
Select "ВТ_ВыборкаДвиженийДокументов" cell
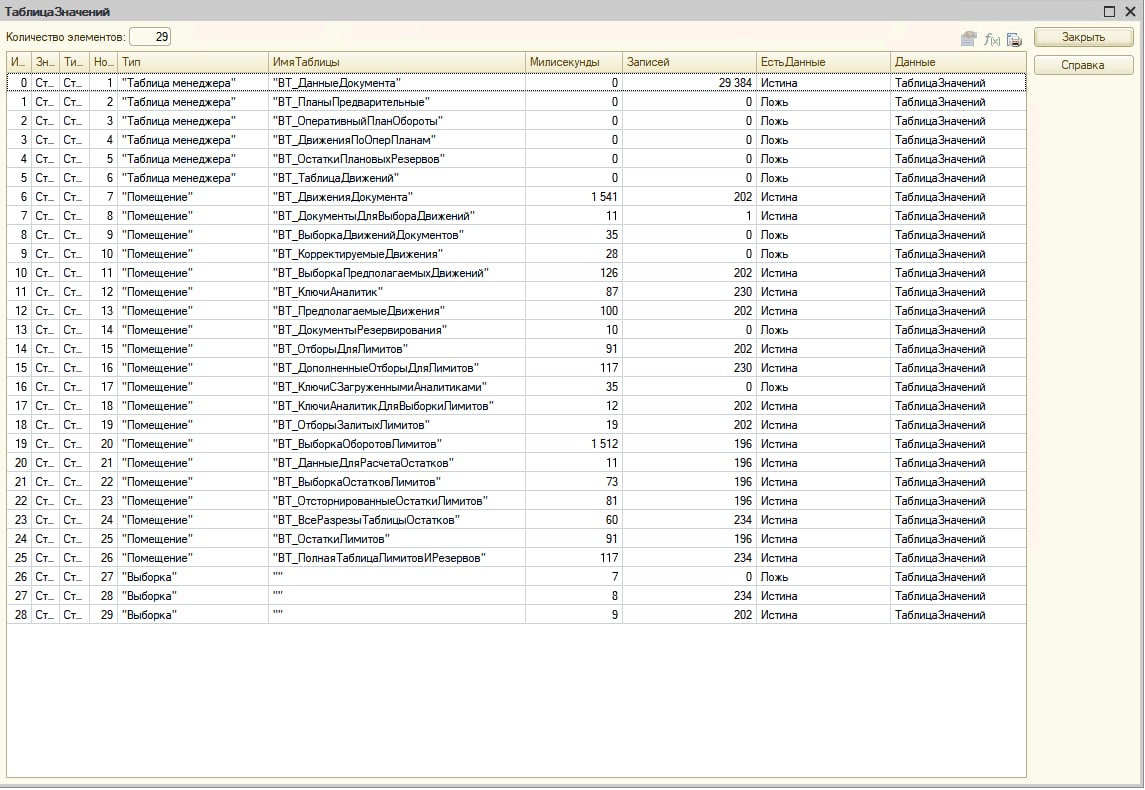397,235
